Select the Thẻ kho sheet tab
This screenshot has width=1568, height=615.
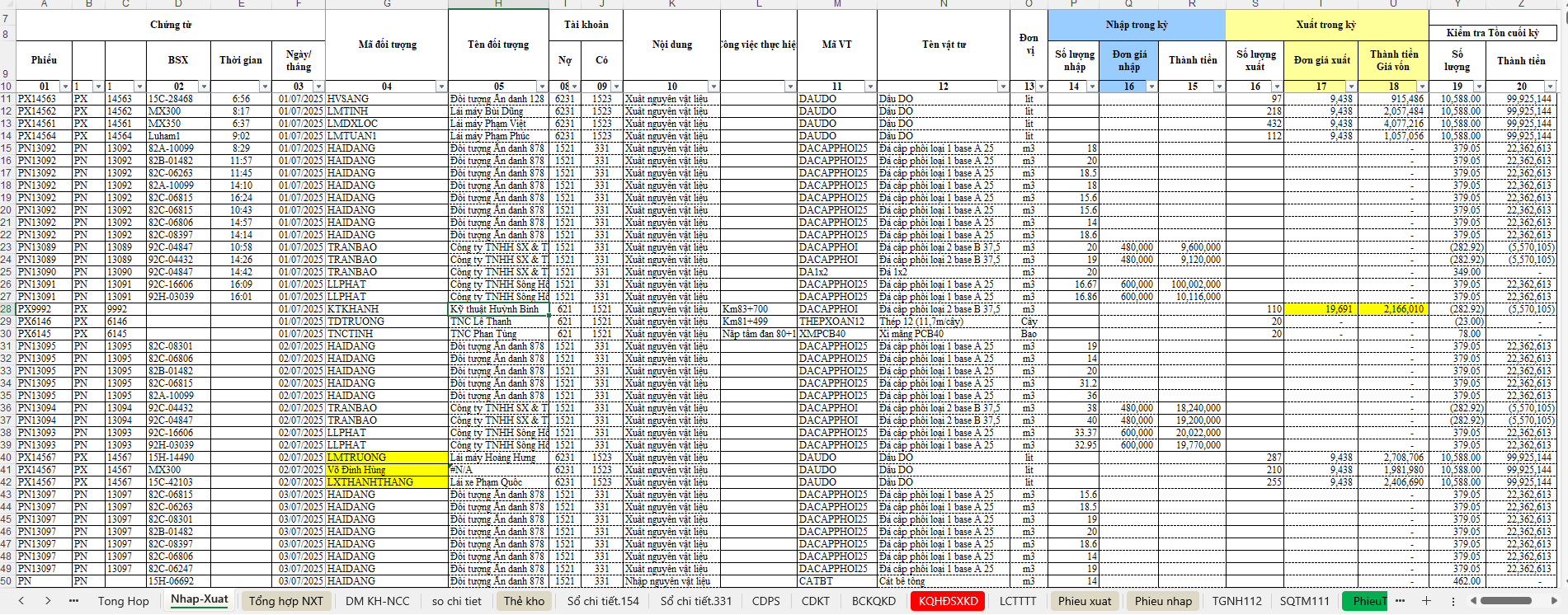524,601
